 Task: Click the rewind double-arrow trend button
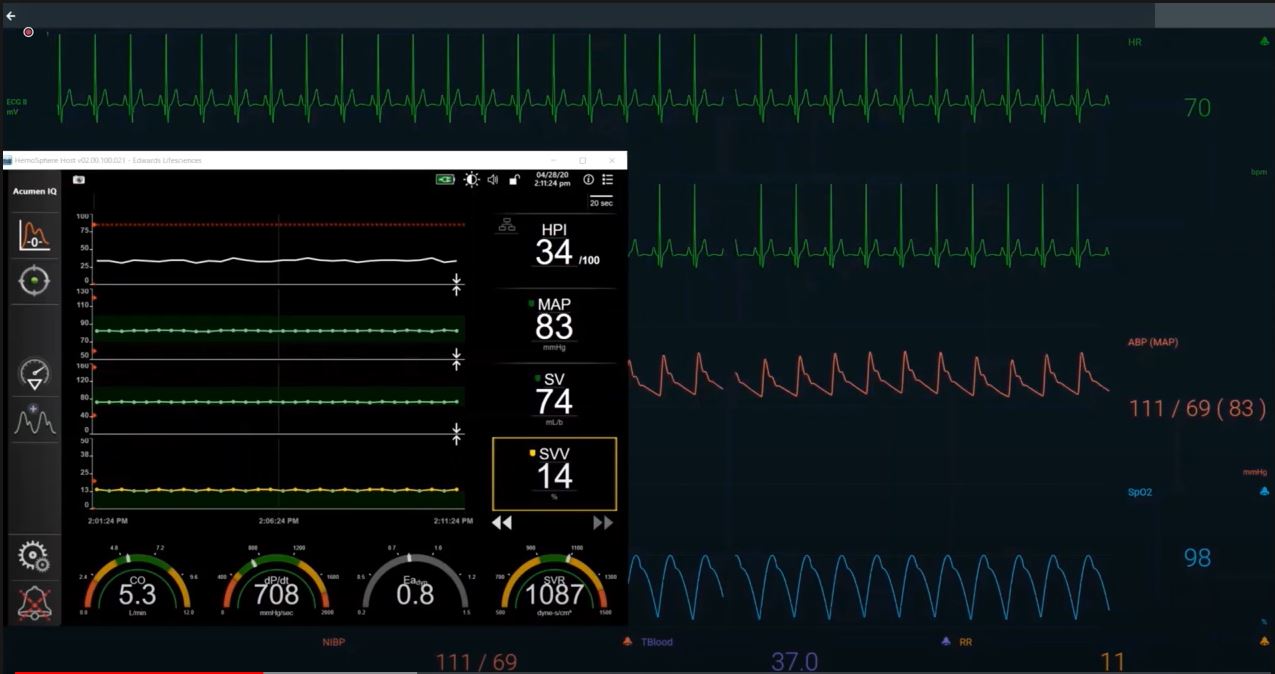502,523
